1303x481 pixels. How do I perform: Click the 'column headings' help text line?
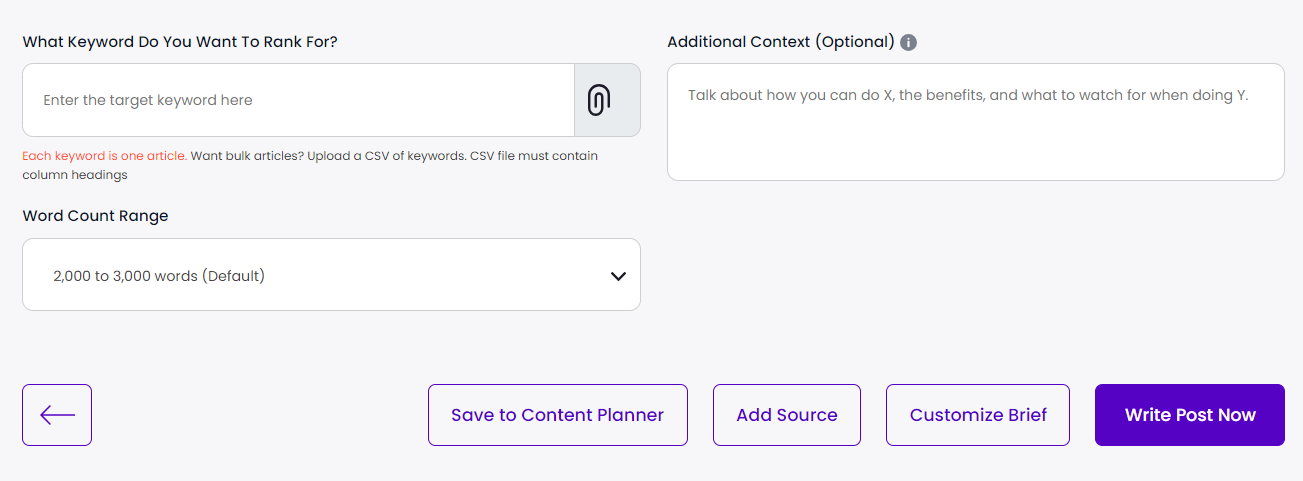click(74, 175)
